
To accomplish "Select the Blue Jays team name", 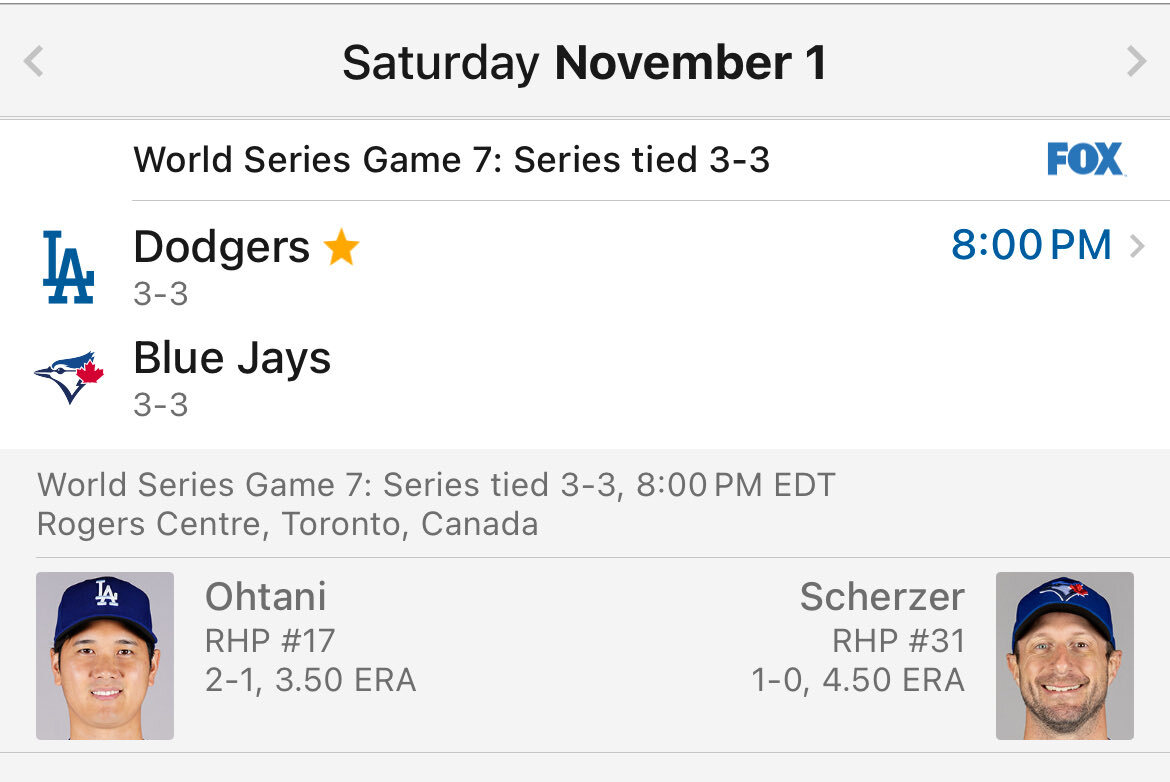I will coord(232,358).
